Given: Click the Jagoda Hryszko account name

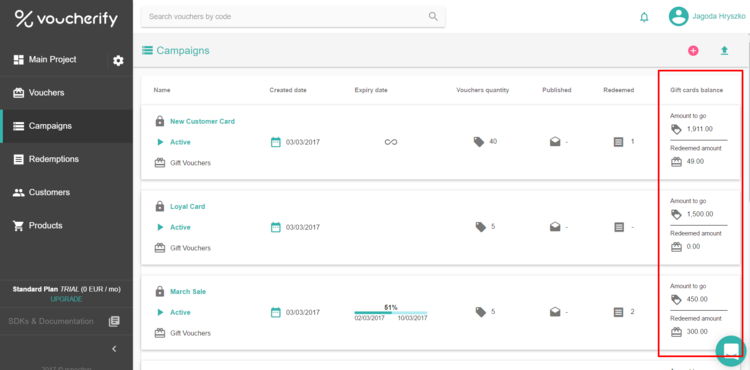Looking at the screenshot, I should [x=719, y=16].
